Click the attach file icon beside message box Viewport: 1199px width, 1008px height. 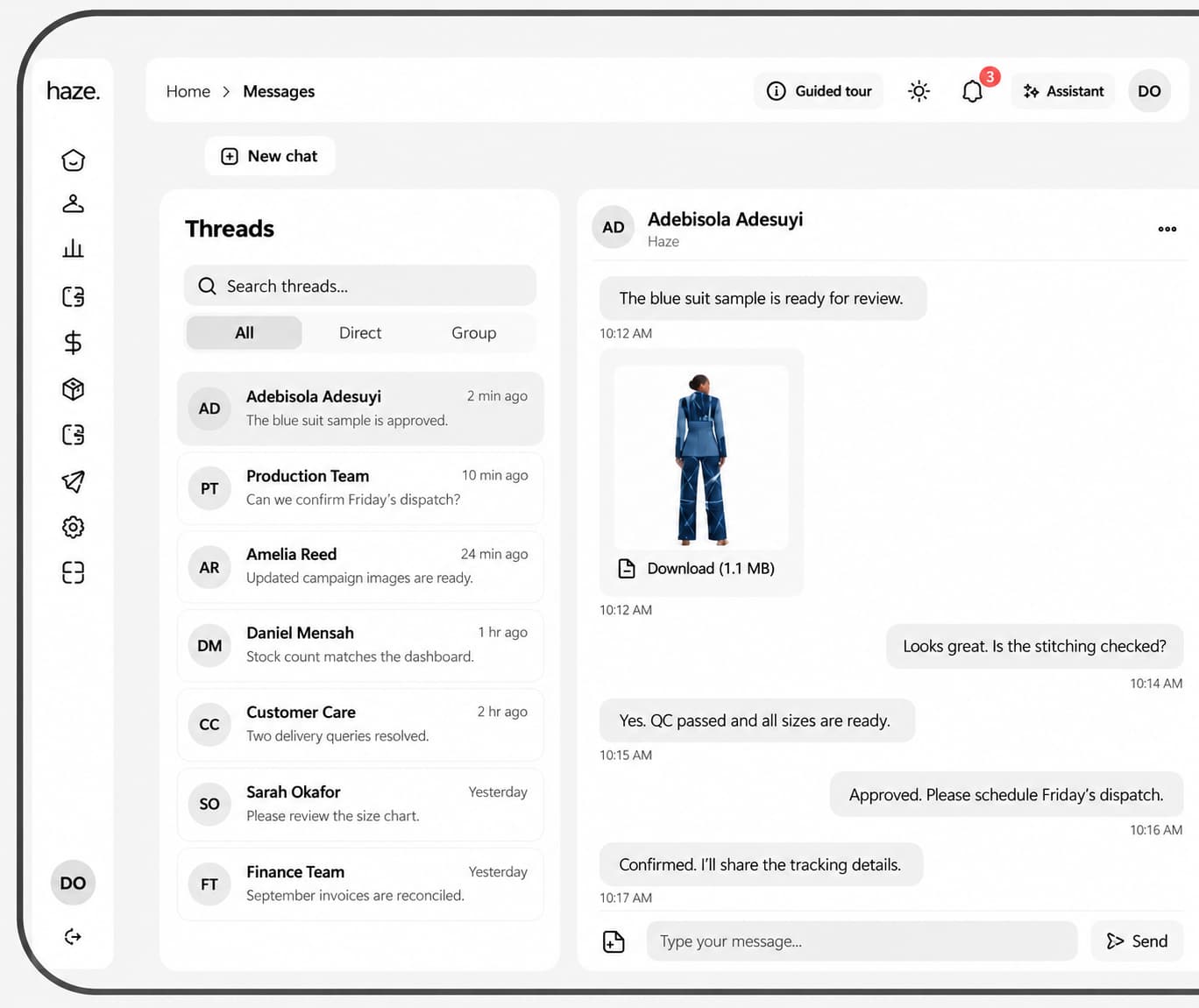(x=614, y=941)
